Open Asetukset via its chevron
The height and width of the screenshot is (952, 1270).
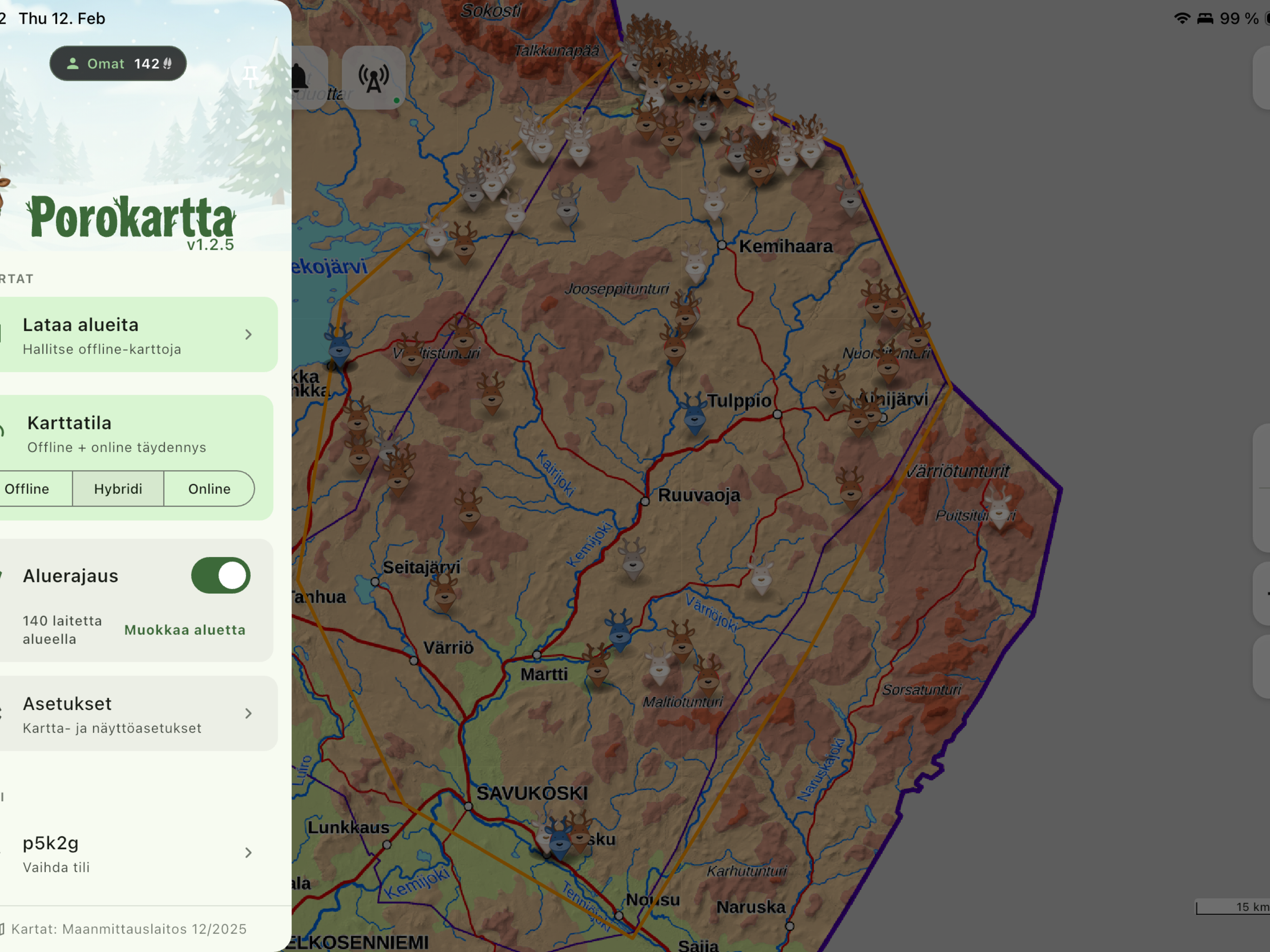248,713
